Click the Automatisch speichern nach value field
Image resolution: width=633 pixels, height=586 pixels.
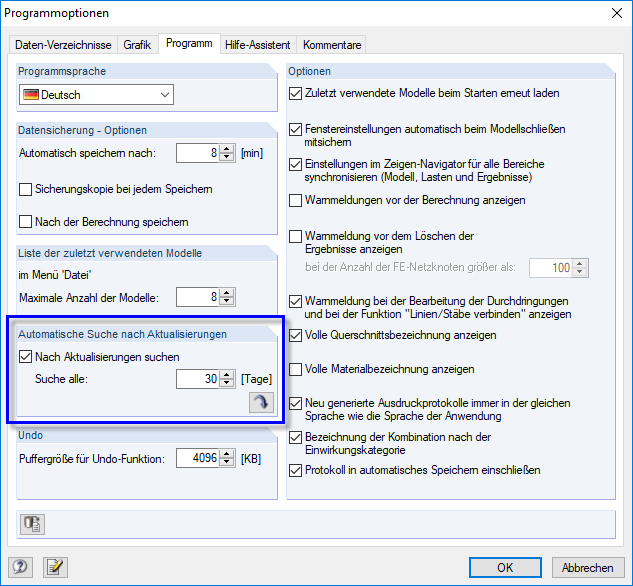pyautogui.click(x=198, y=153)
